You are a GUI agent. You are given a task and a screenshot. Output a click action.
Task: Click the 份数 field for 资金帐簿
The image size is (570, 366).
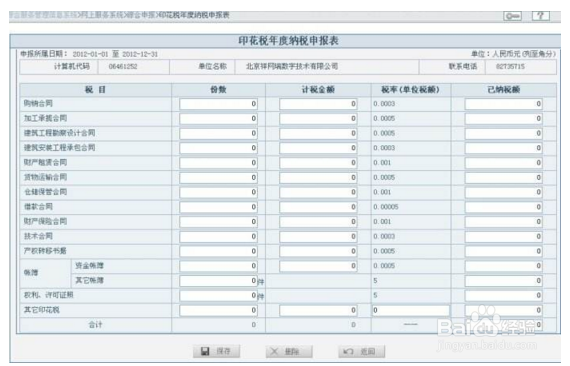[218, 266]
